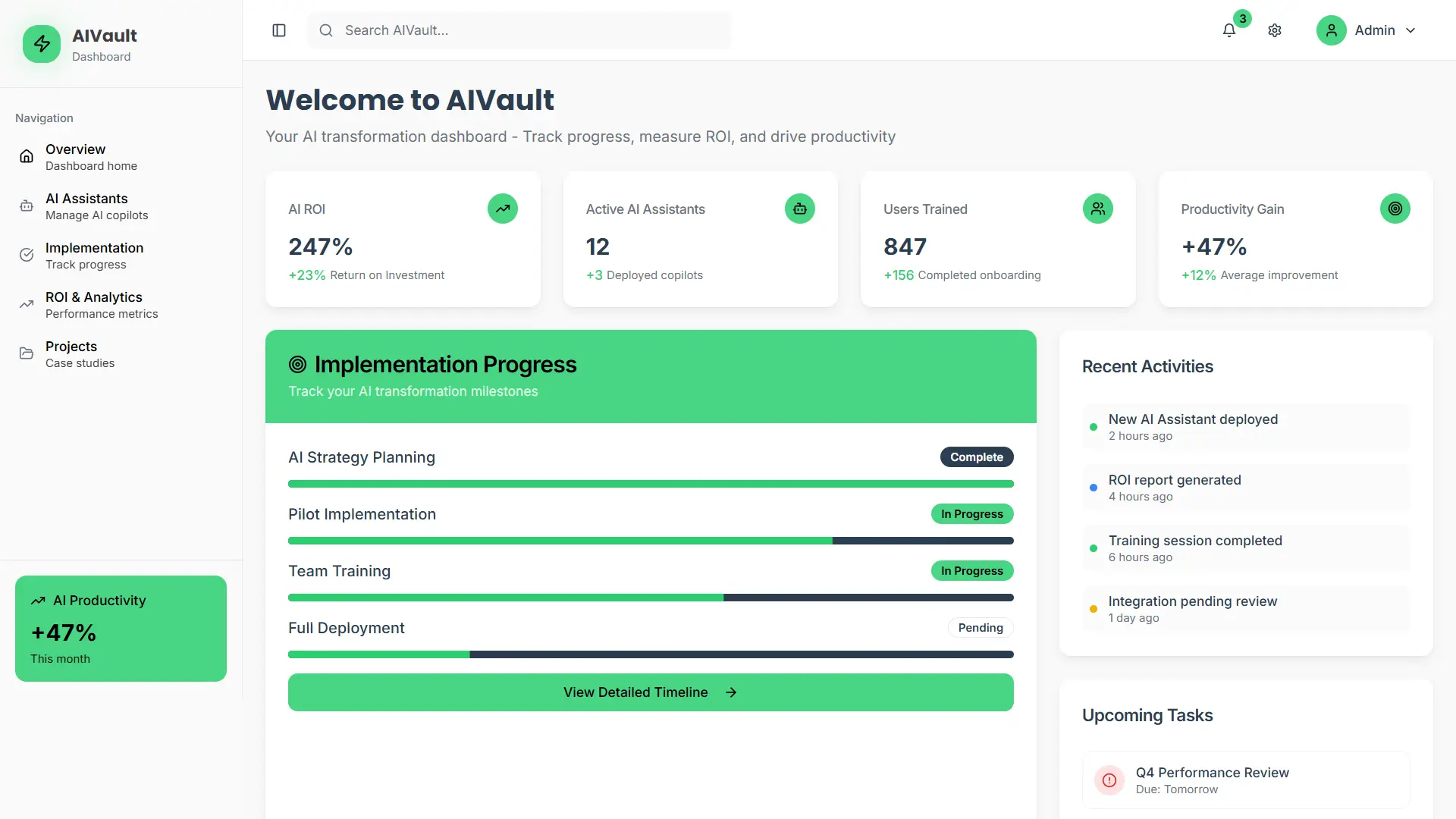Click the 847 Users Trained value

coord(905,247)
